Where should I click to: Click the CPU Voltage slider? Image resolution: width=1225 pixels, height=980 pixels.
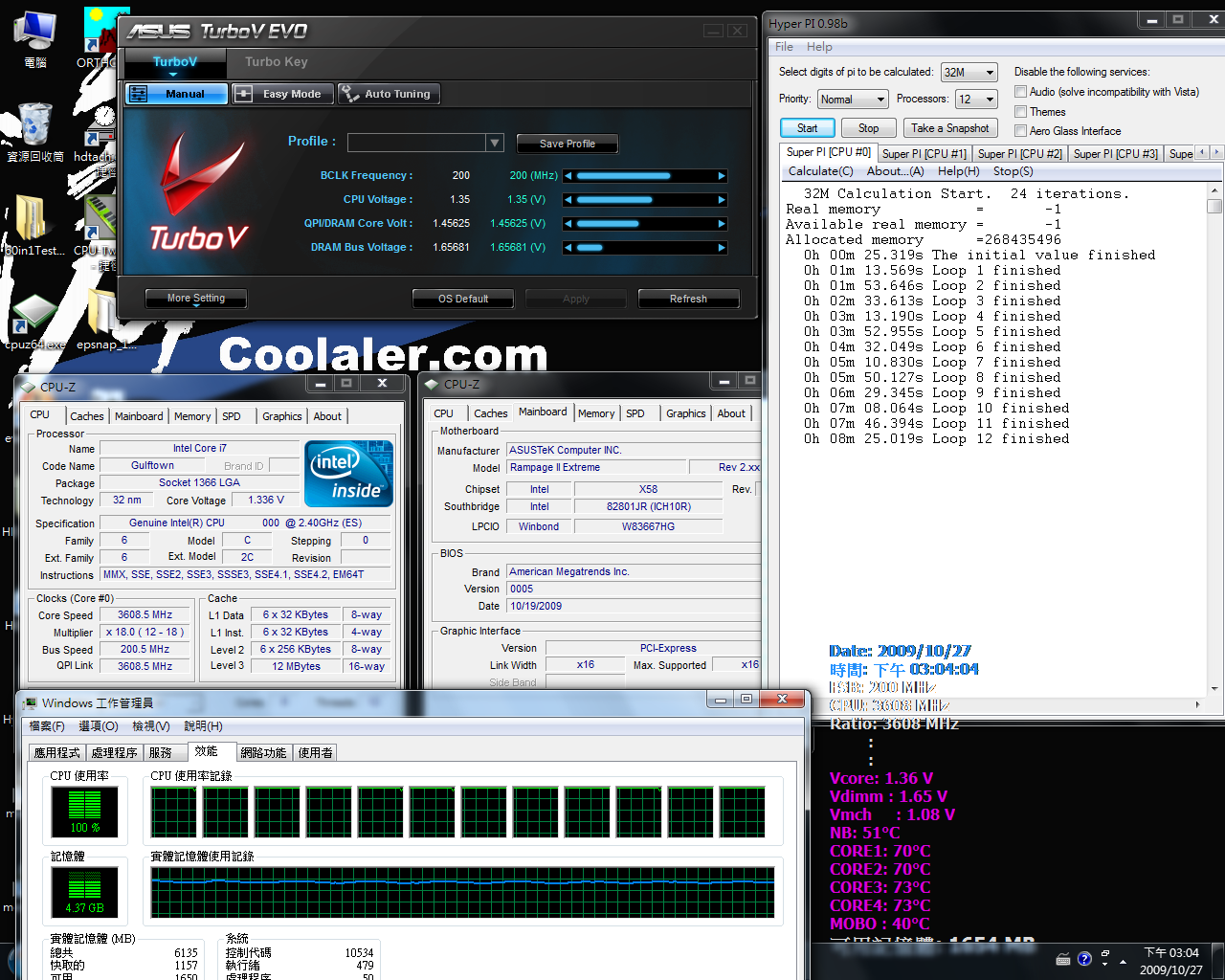645,200
